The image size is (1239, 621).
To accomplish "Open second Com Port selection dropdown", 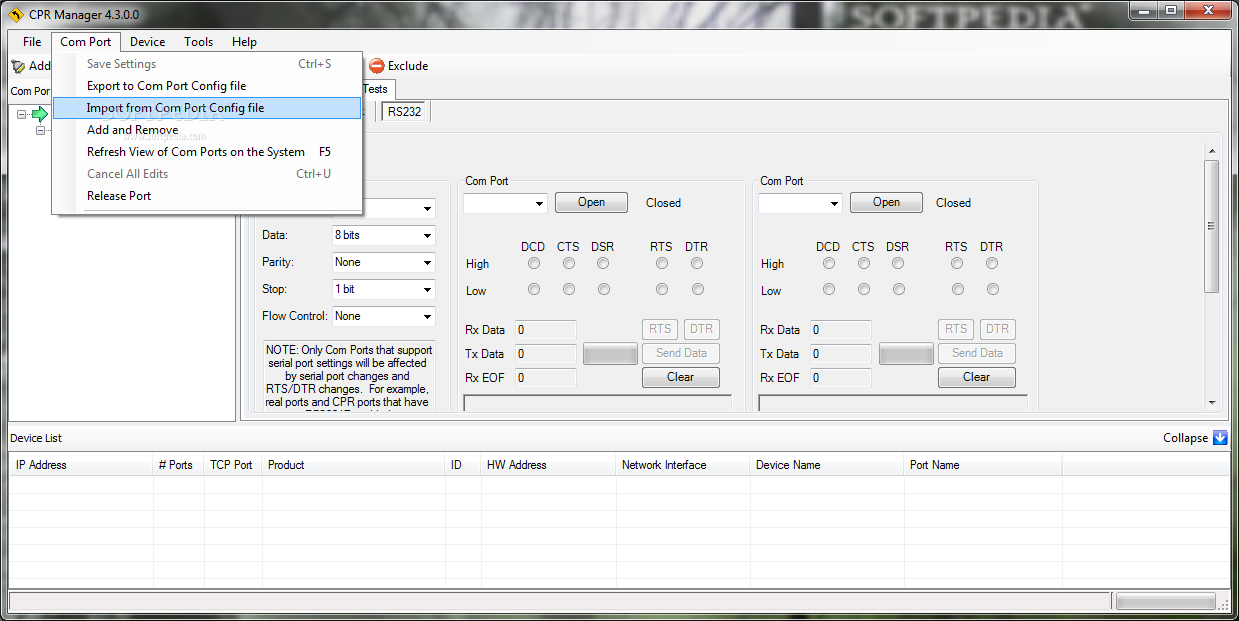I will point(834,203).
